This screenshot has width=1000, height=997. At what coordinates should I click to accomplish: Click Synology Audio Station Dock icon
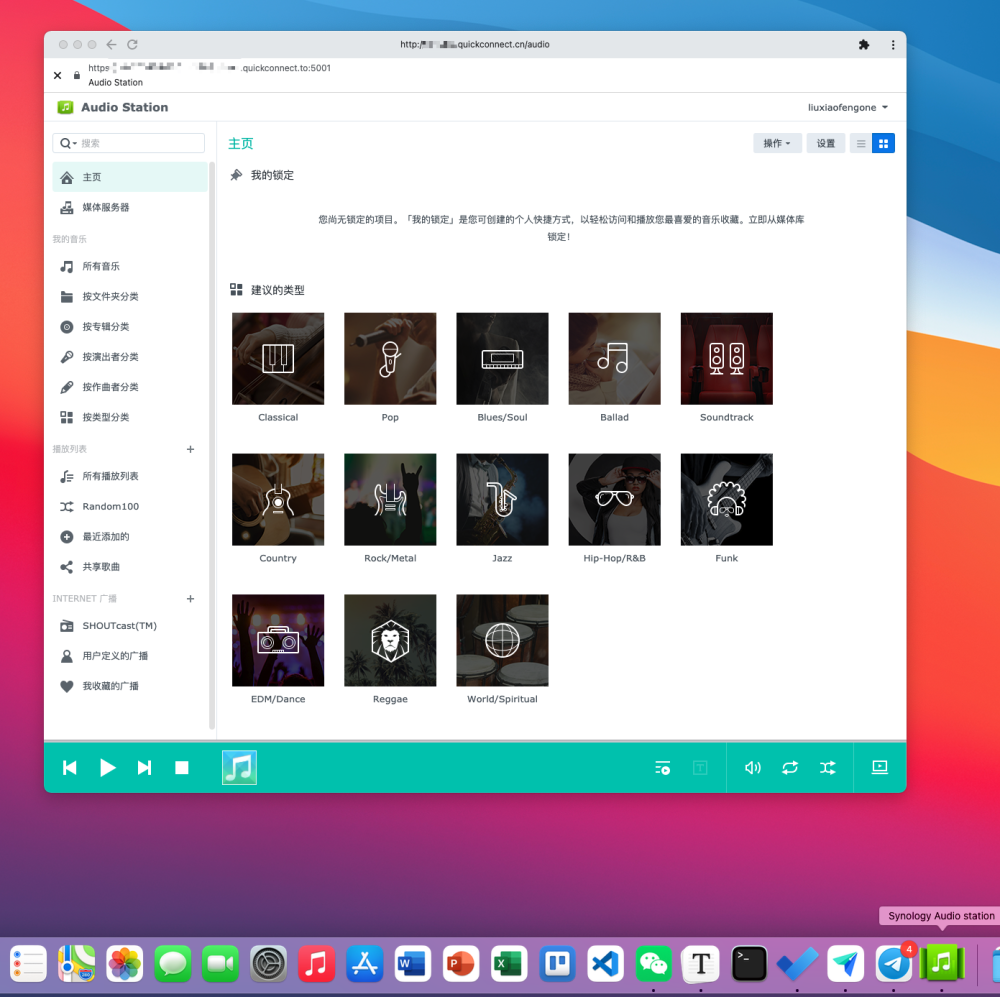[941, 963]
